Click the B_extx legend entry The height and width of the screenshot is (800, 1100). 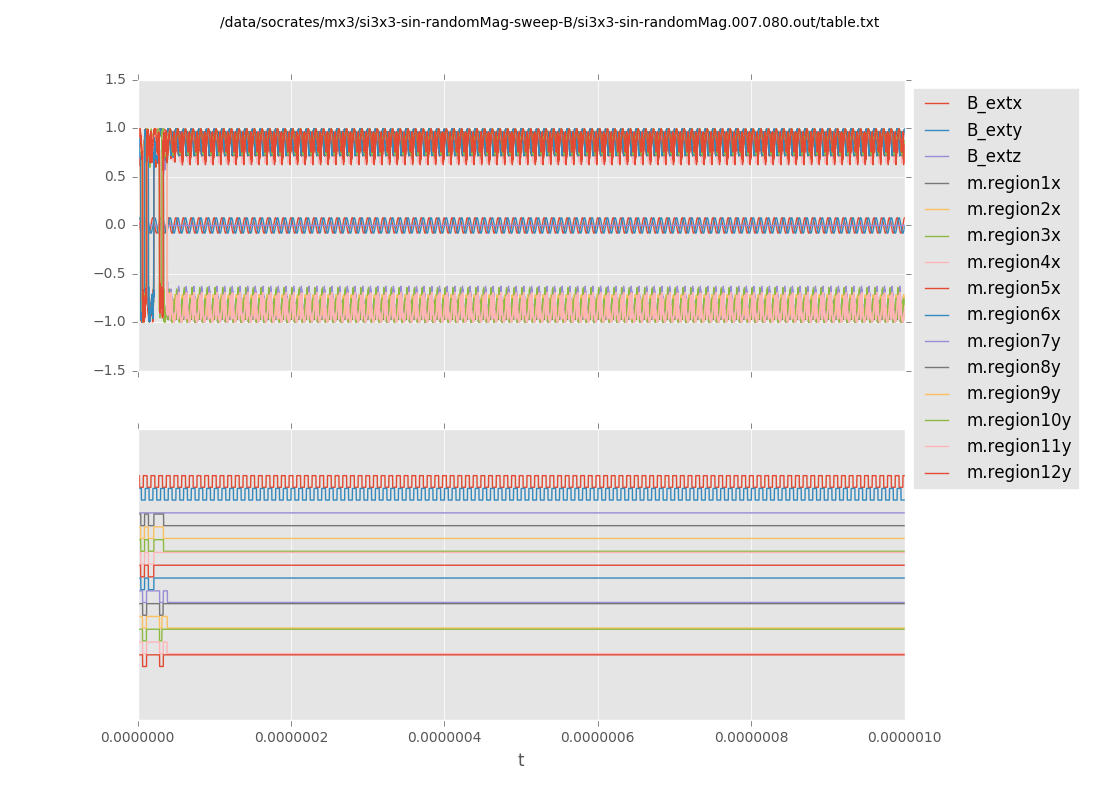point(993,104)
